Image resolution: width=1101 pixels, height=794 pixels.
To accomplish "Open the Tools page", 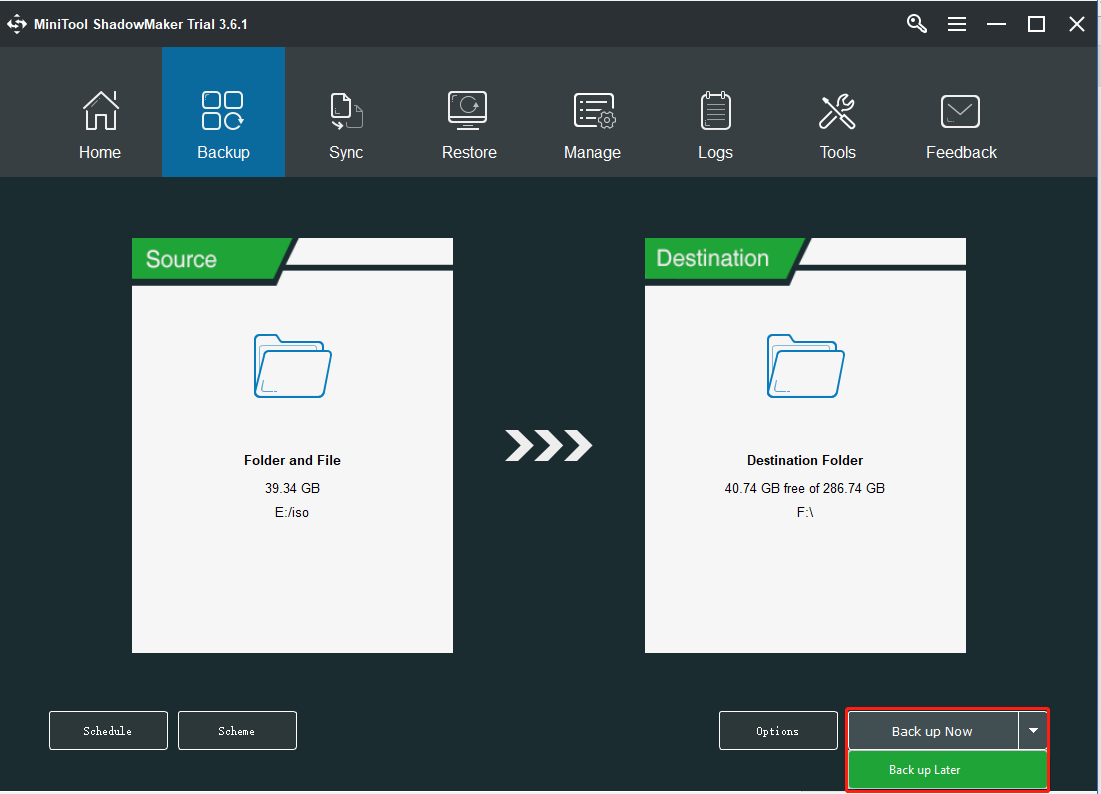I will [837, 111].
